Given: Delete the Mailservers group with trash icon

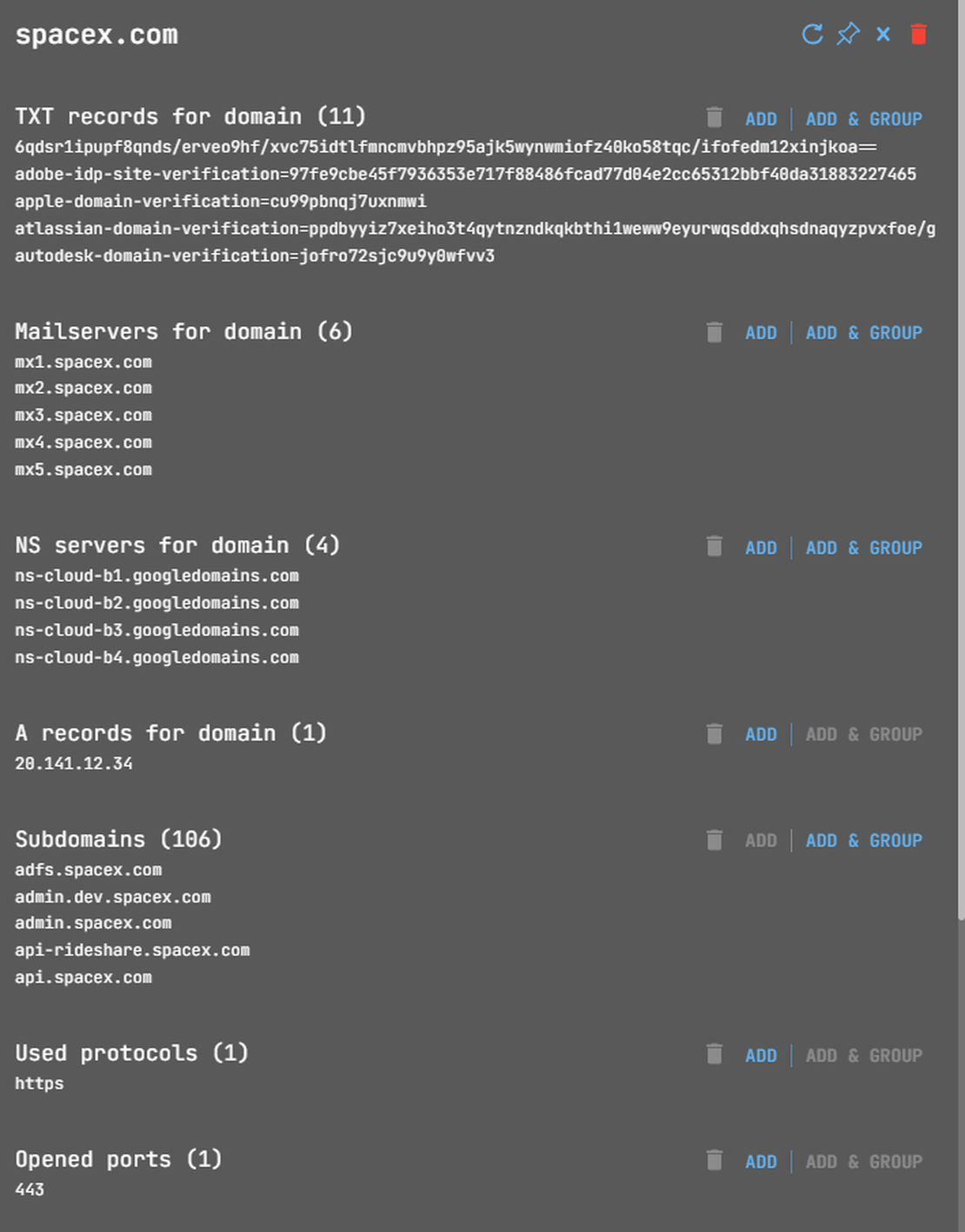Looking at the screenshot, I should (714, 332).
